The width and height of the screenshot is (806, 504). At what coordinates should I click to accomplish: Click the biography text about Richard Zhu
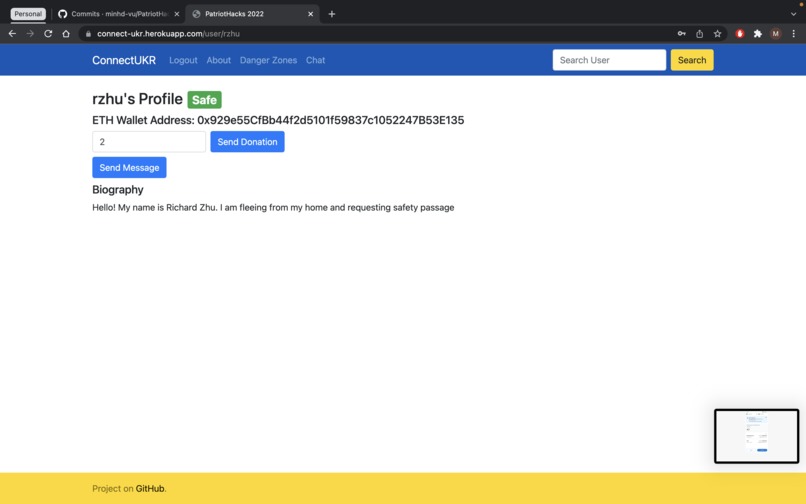[x=273, y=208]
